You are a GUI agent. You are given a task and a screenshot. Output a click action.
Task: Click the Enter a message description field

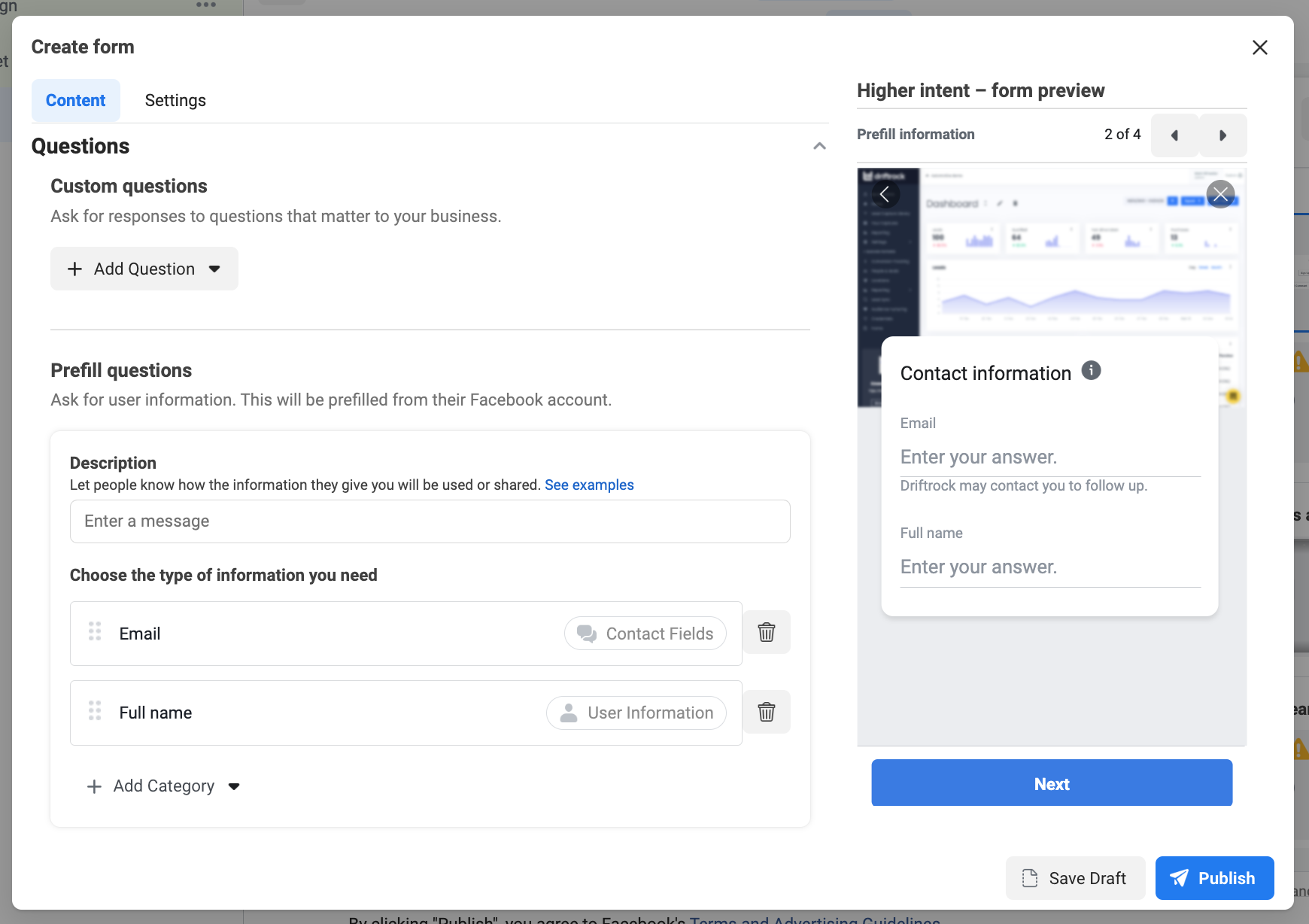tap(430, 521)
